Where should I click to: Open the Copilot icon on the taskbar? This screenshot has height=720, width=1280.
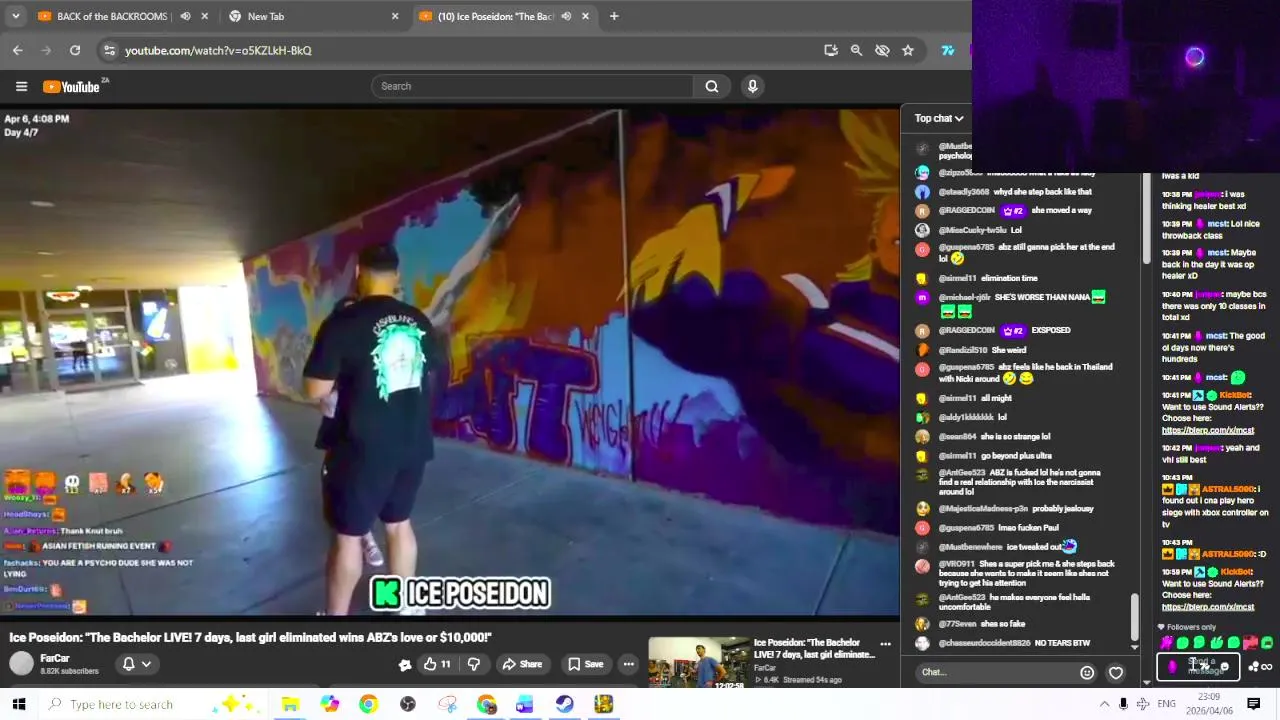tap(329, 704)
